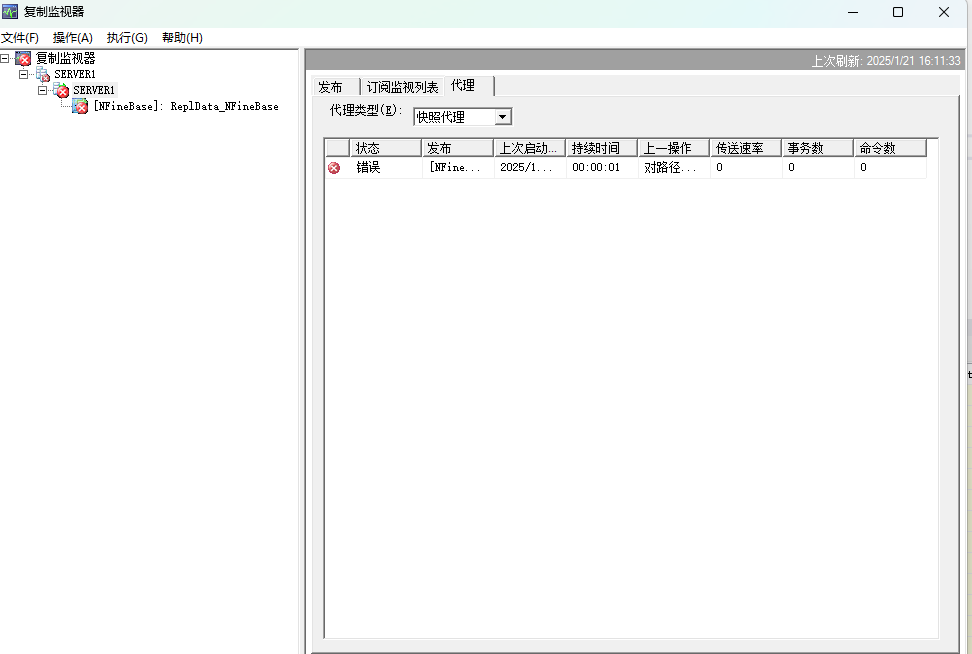Collapse the first SERVER1 distributor node
The width and height of the screenshot is (972, 654).
24,74
